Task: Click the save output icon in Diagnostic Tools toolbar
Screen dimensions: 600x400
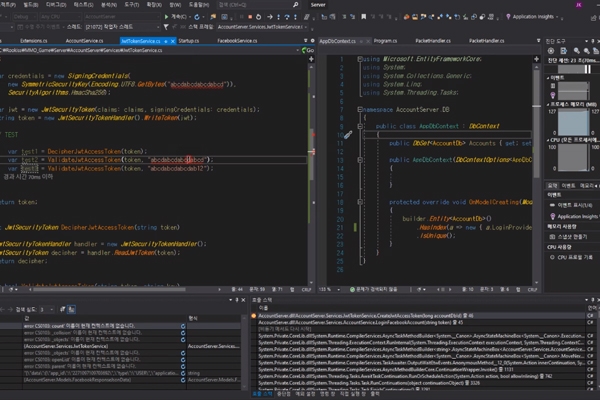Action: click(564, 51)
